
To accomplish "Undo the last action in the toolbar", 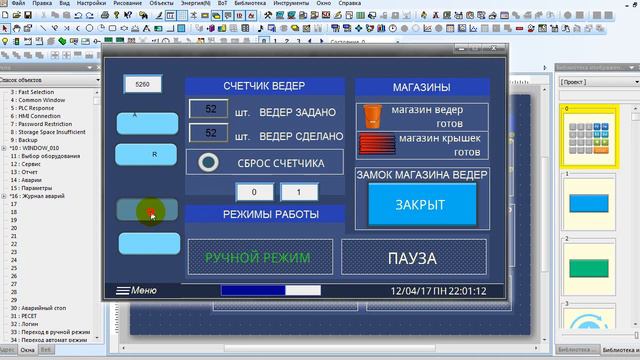I will (x=78, y=16).
